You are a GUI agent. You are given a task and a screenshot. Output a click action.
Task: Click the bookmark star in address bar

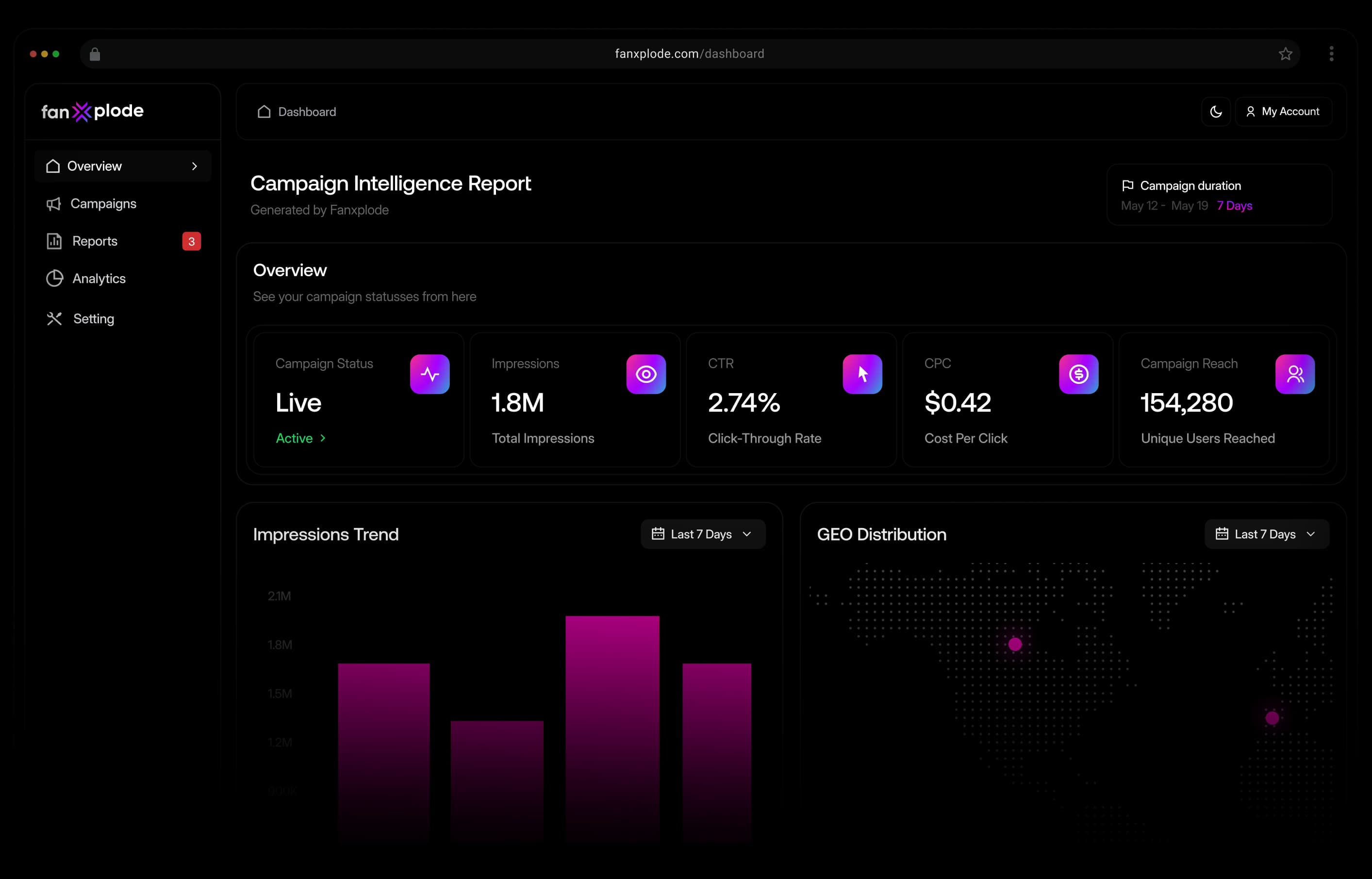pyautogui.click(x=1285, y=54)
